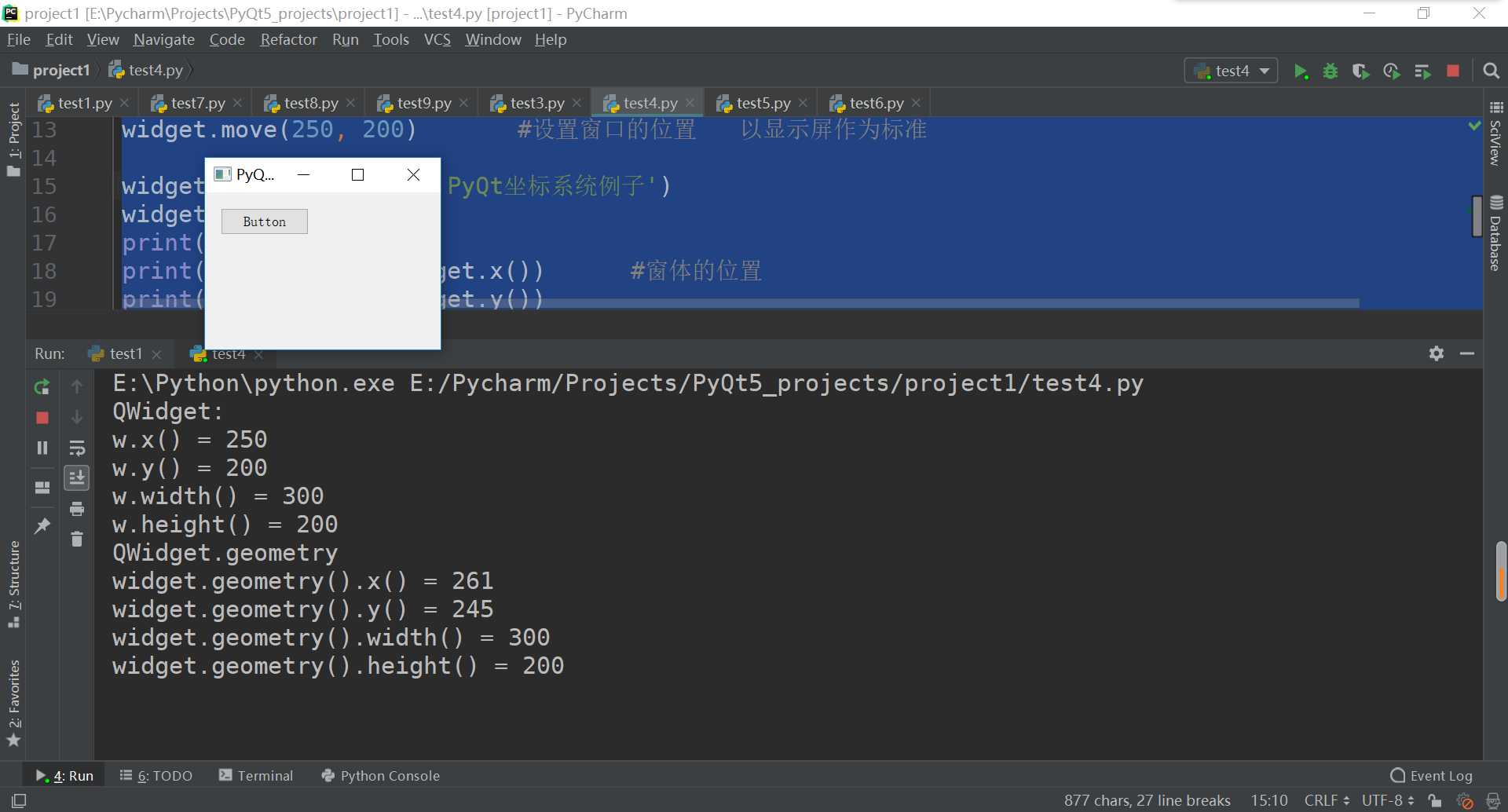Close the test1 Run tab
Viewport: 1508px width, 812px height.
tap(156, 355)
